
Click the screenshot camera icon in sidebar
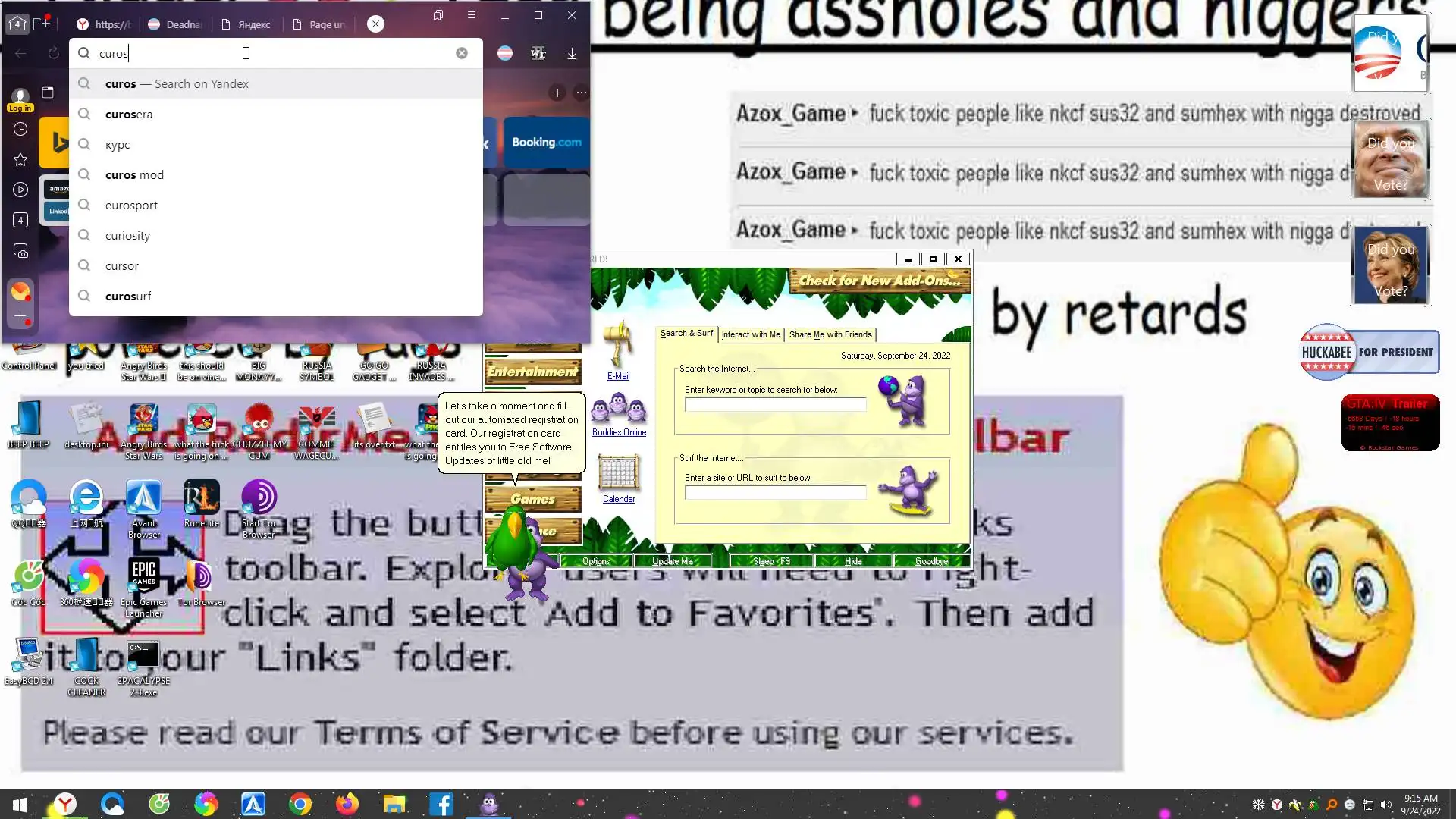pyautogui.click(x=20, y=251)
